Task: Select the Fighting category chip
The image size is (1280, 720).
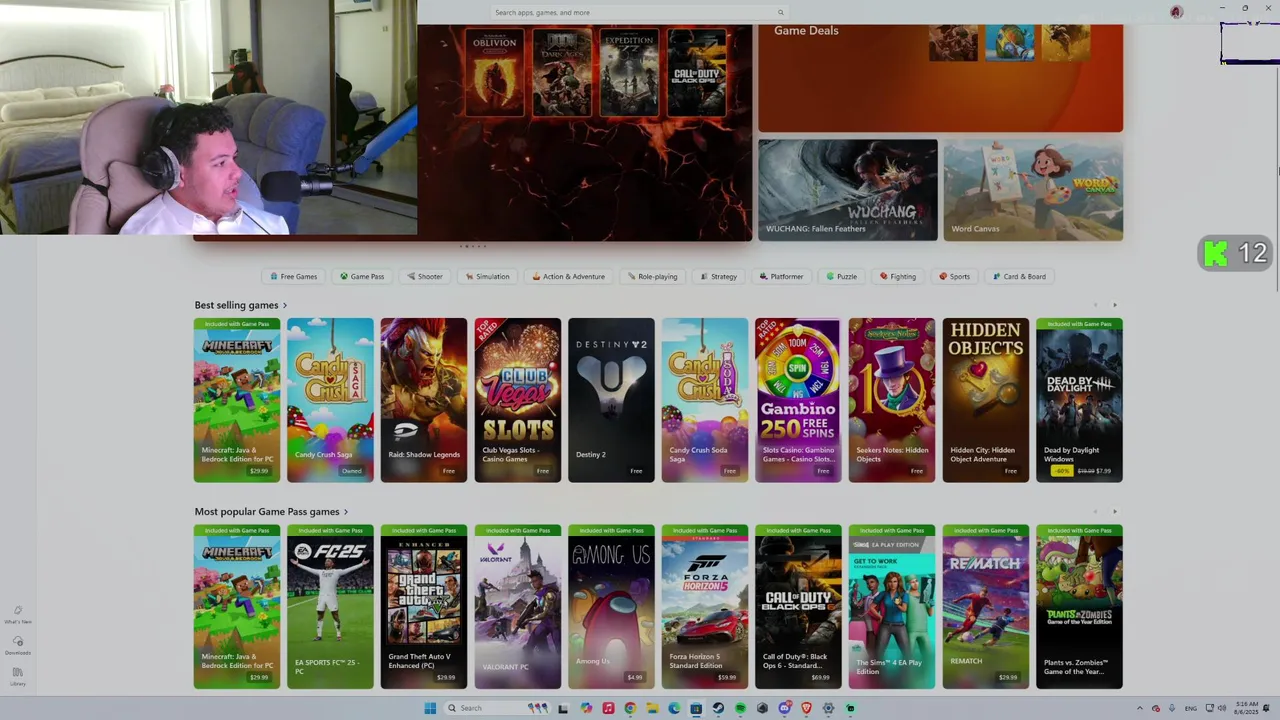Action: tap(897, 276)
